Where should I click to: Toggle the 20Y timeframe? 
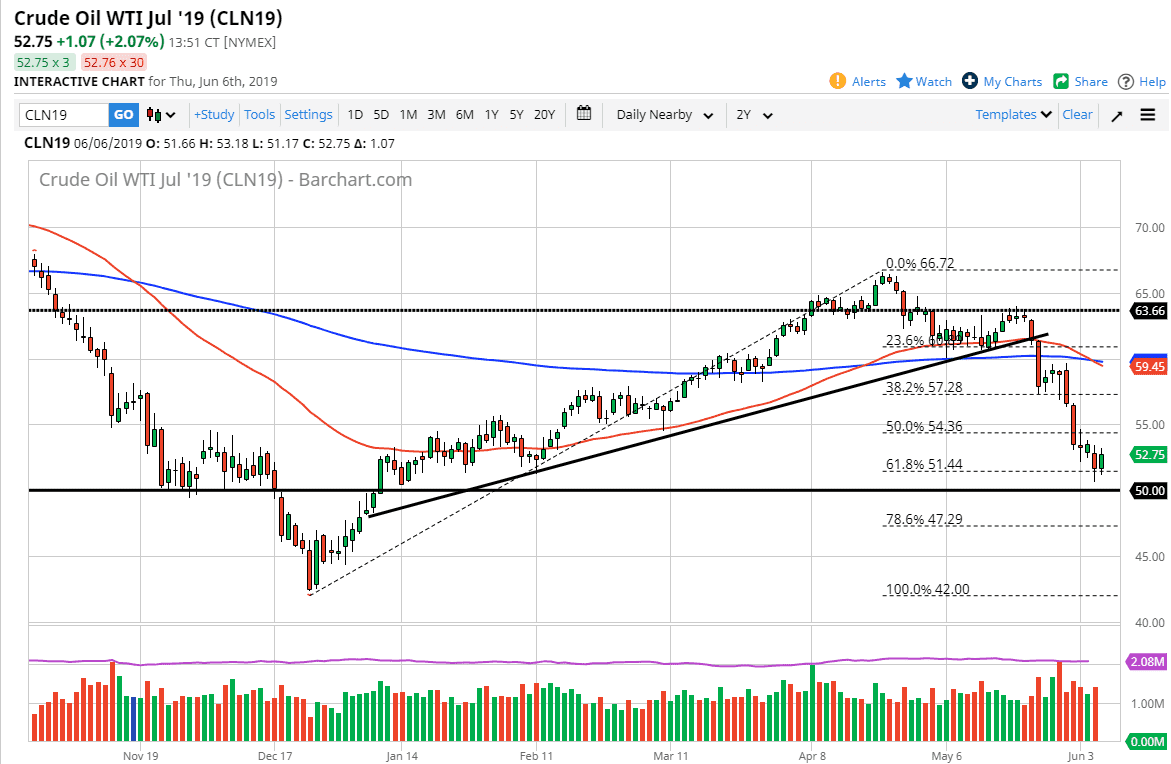[544, 115]
